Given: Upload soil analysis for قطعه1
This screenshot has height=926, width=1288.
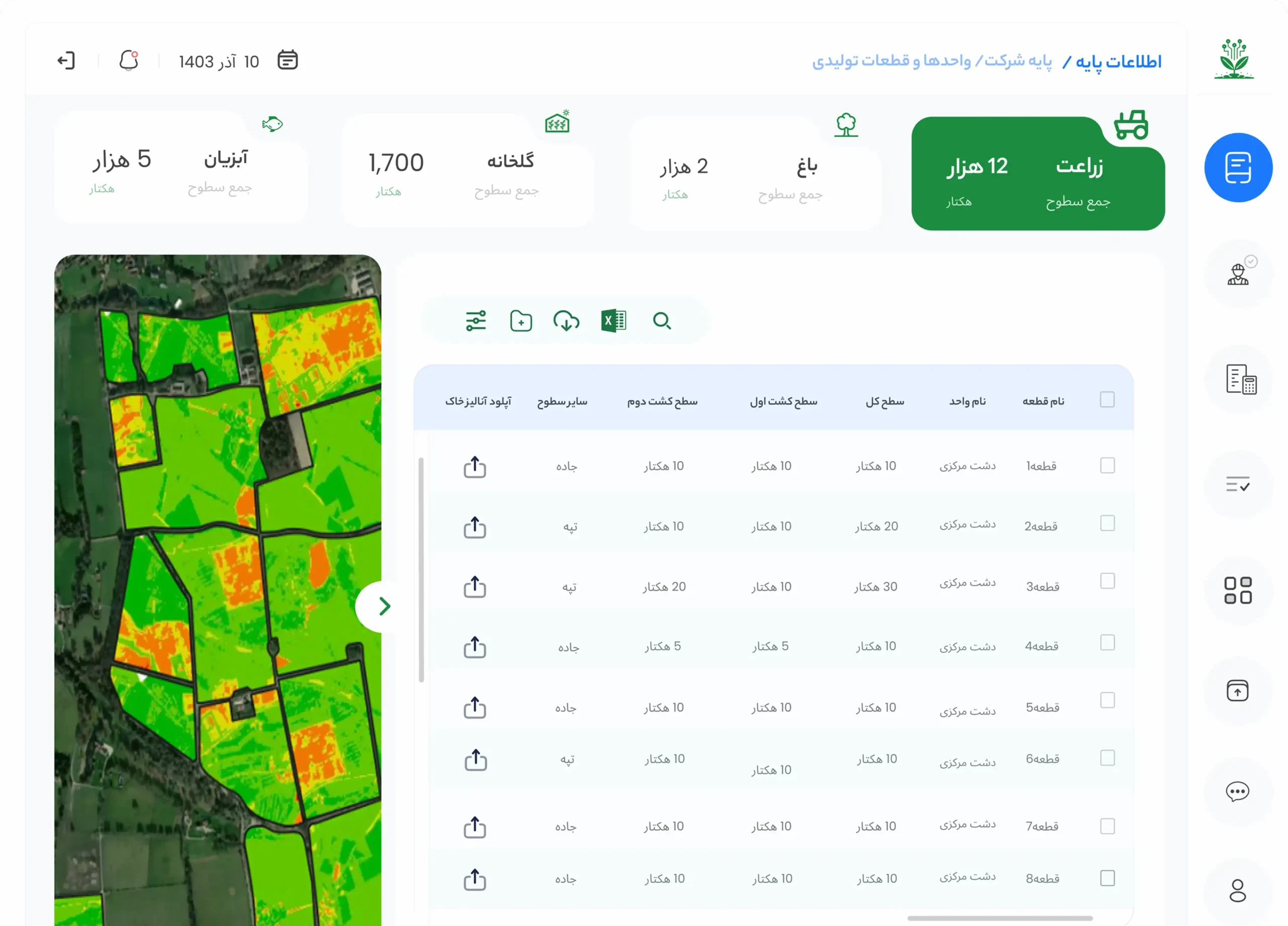Looking at the screenshot, I should pos(475,467).
